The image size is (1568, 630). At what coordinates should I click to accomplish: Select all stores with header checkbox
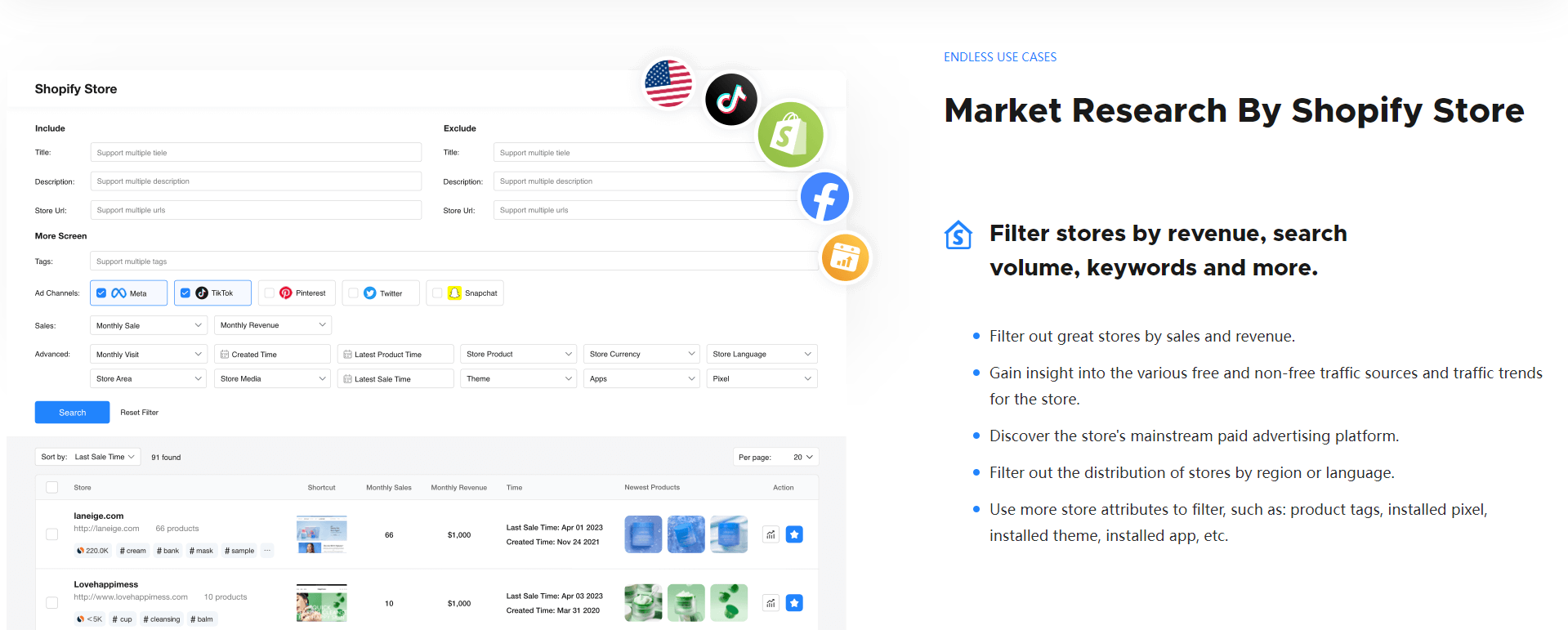(x=52, y=487)
